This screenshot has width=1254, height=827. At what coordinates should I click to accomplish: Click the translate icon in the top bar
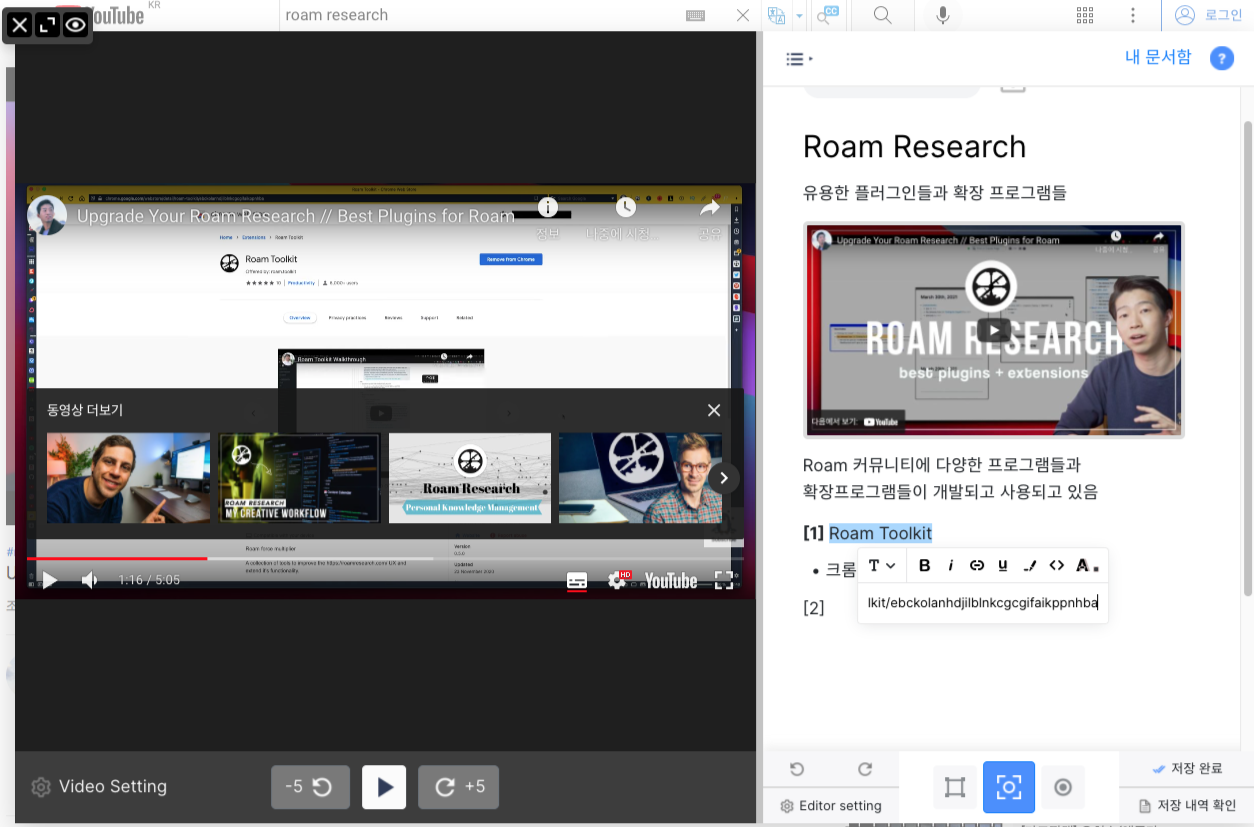776,15
